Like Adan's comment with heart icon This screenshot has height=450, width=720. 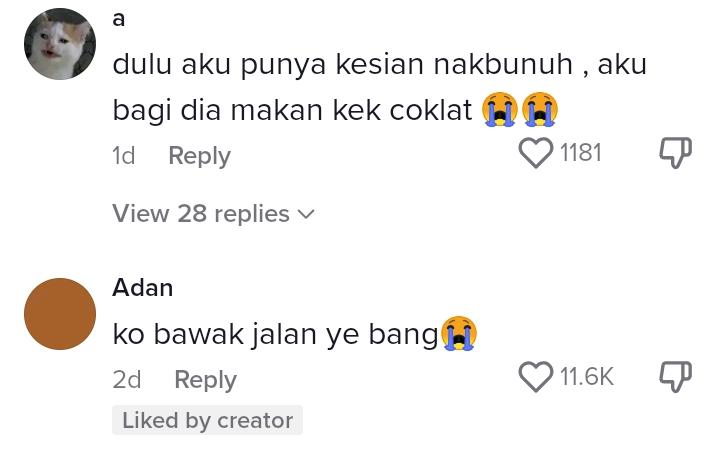coord(536,377)
